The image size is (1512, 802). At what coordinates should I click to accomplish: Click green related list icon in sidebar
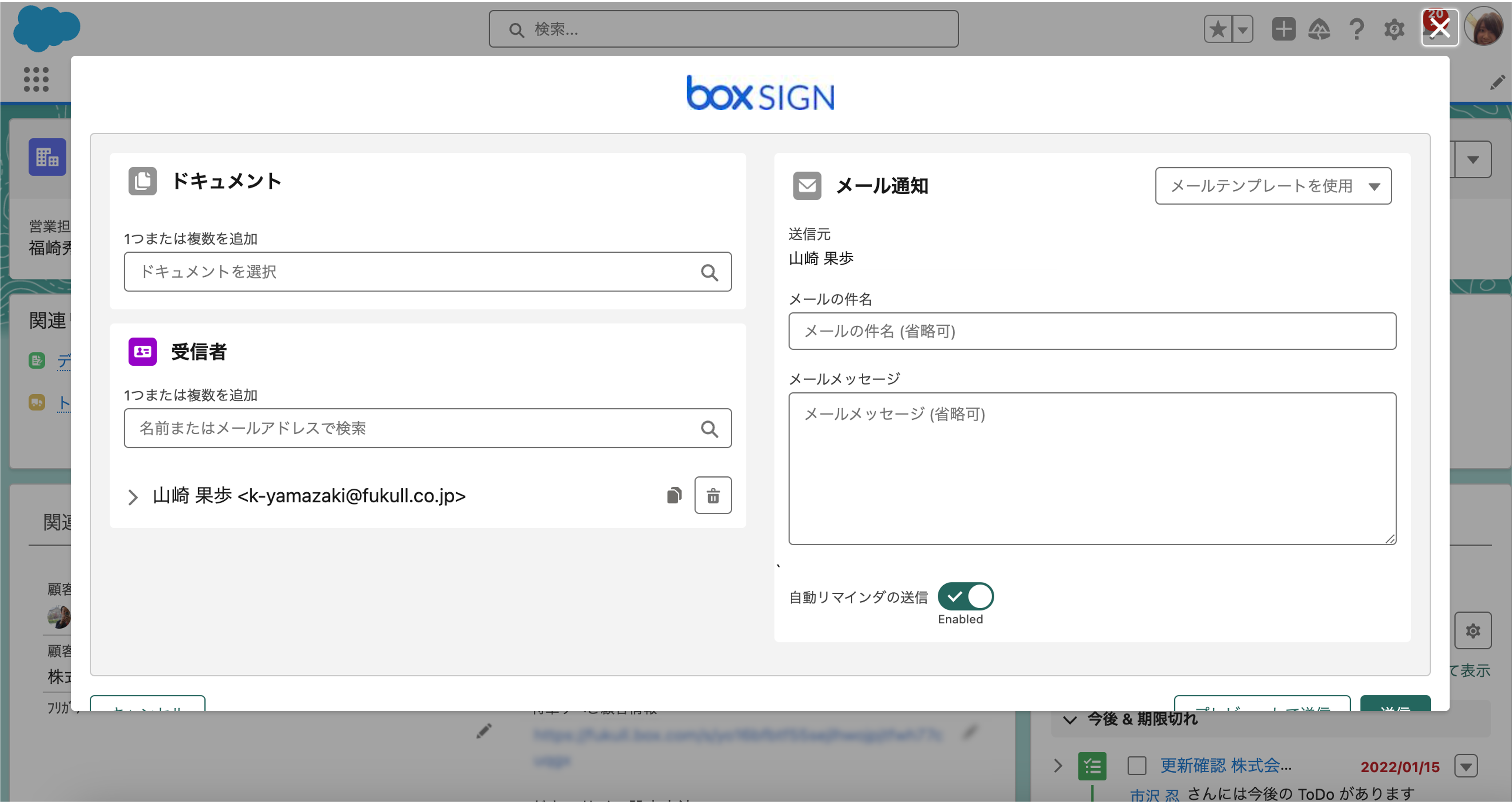(37, 360)
